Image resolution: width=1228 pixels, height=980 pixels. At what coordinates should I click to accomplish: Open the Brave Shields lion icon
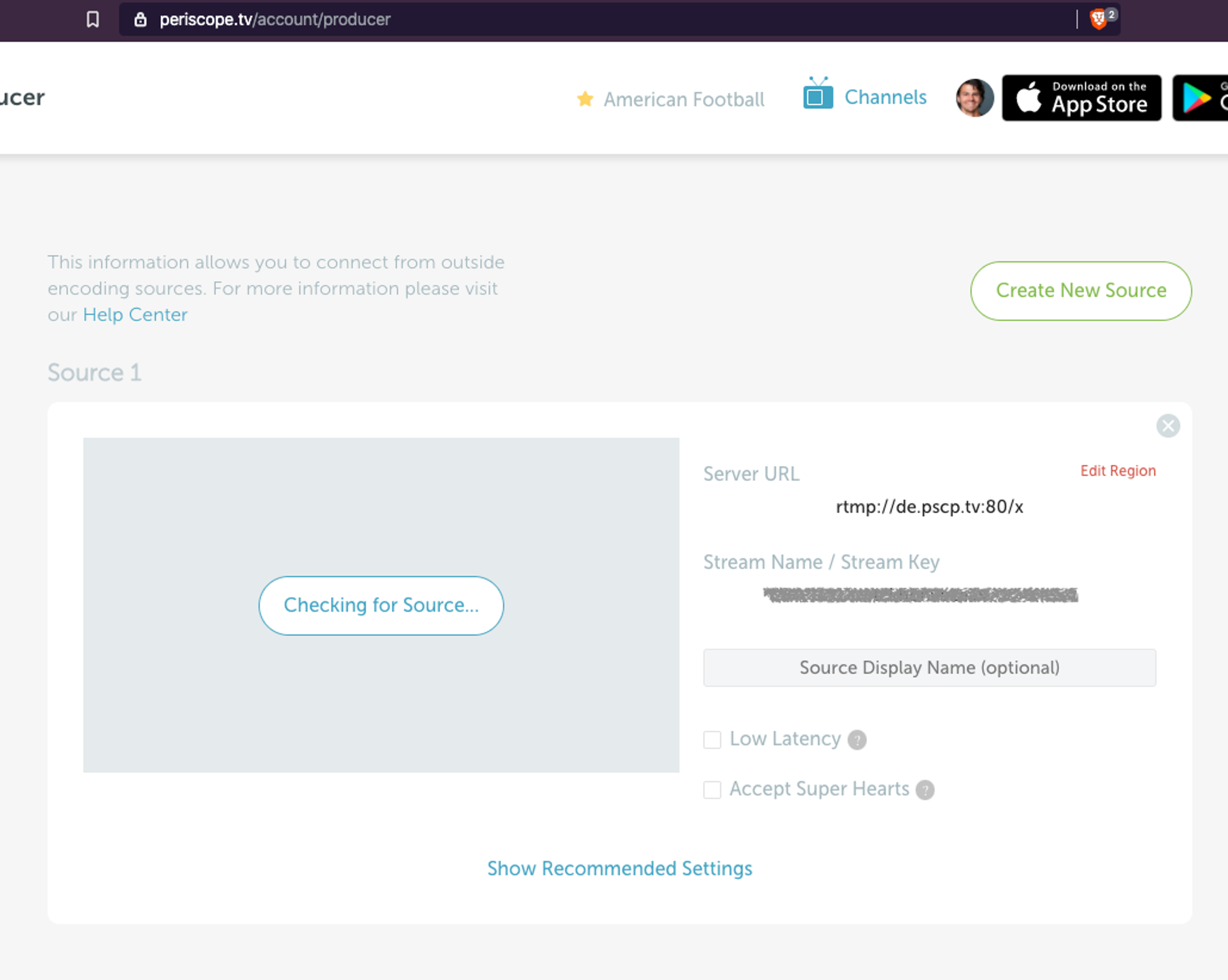point(1098,20)
